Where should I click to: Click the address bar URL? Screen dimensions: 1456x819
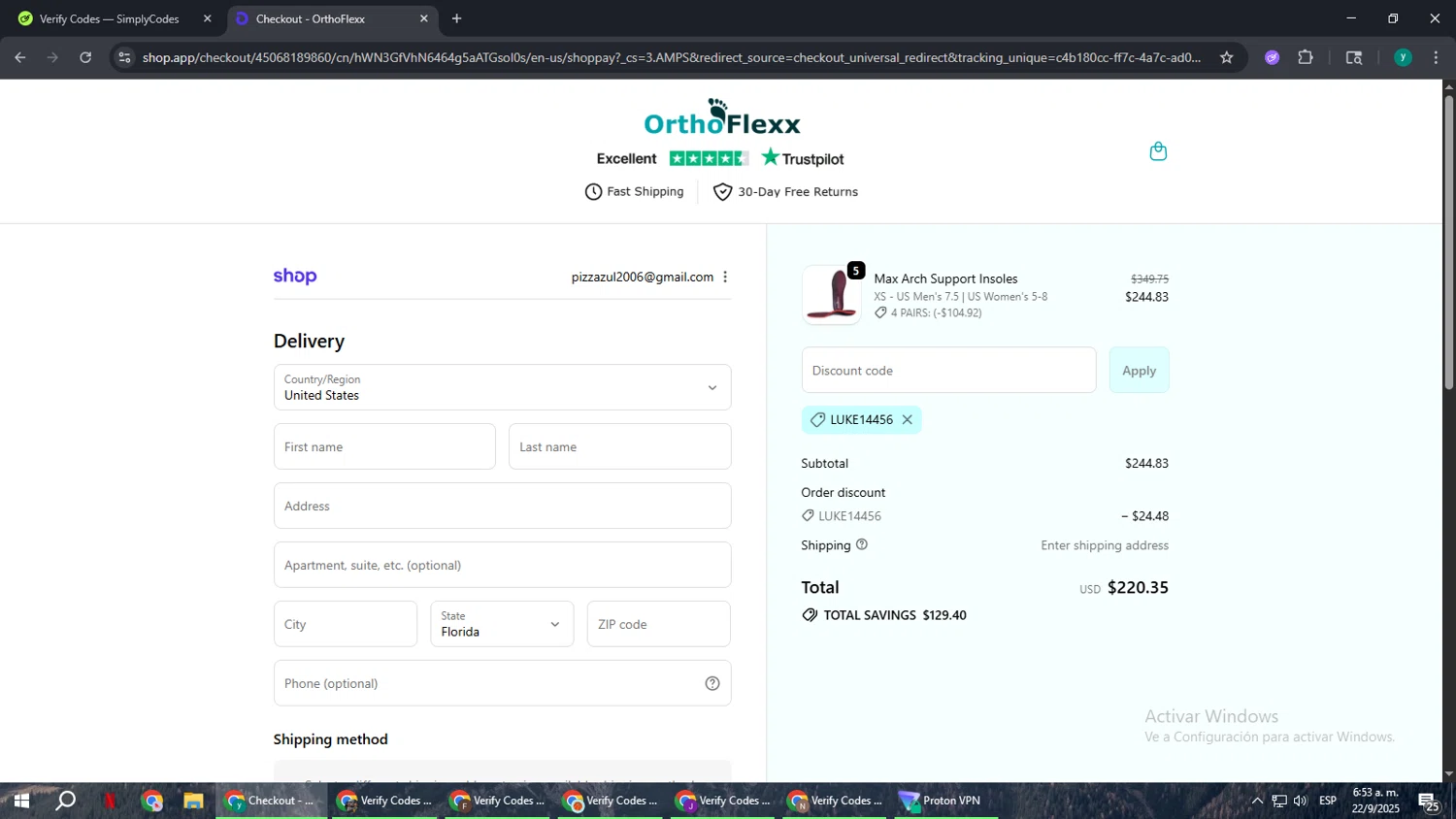coord(672,57)
